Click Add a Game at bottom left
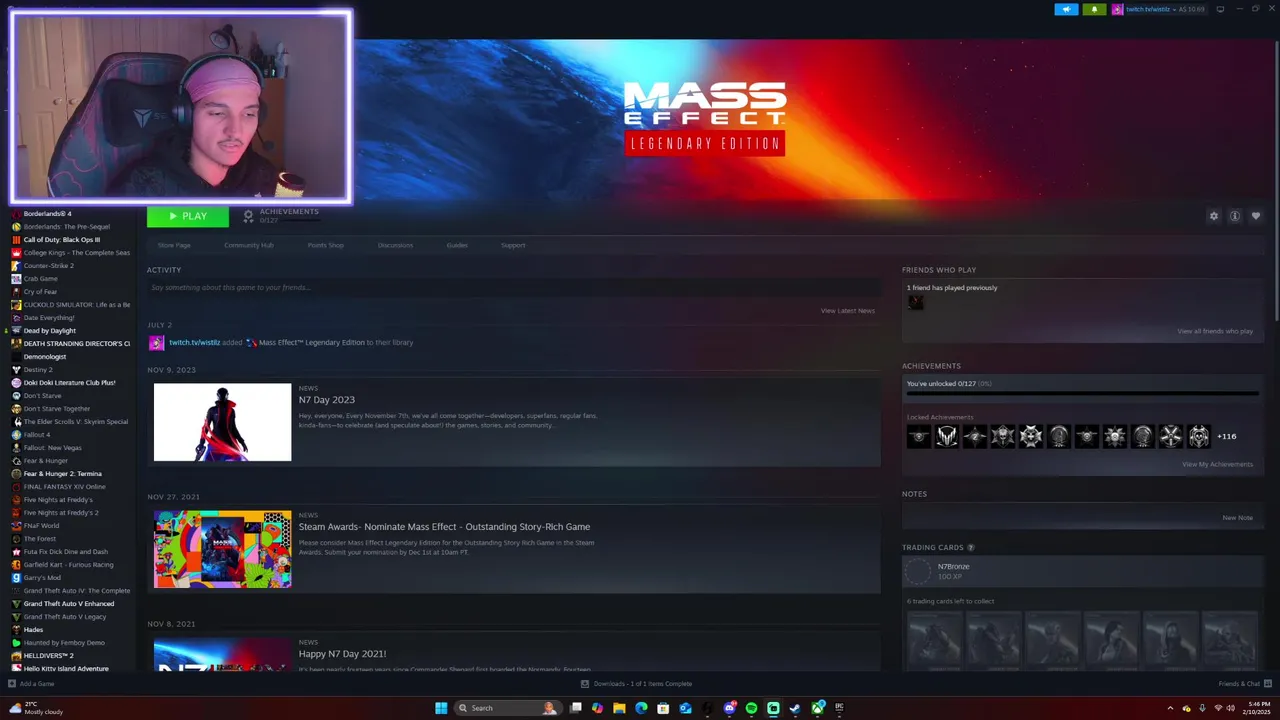 click(31, 684)
